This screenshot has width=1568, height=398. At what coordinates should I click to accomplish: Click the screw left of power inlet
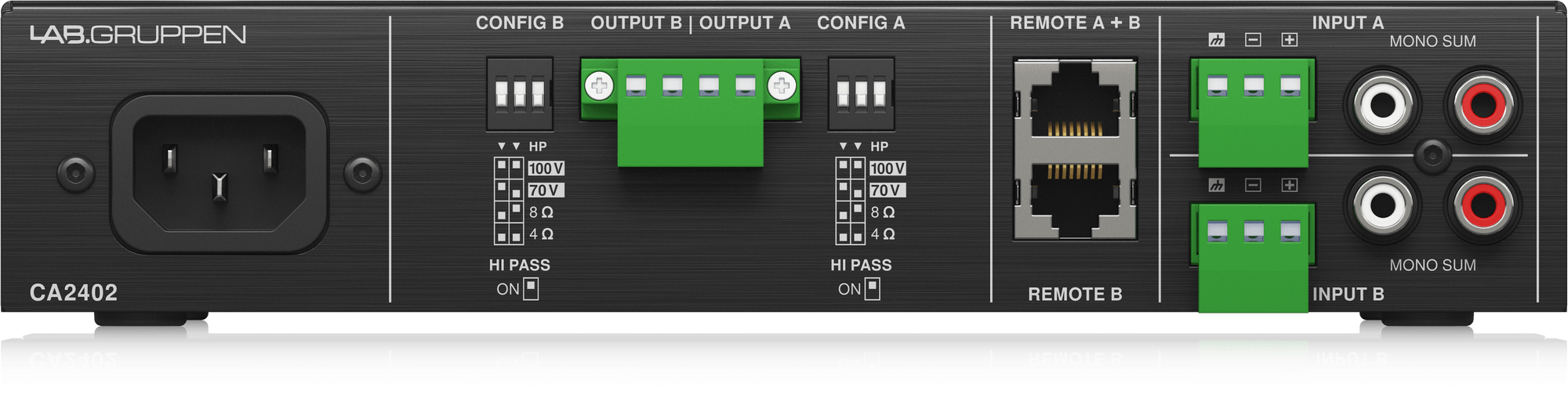[76, 172]
